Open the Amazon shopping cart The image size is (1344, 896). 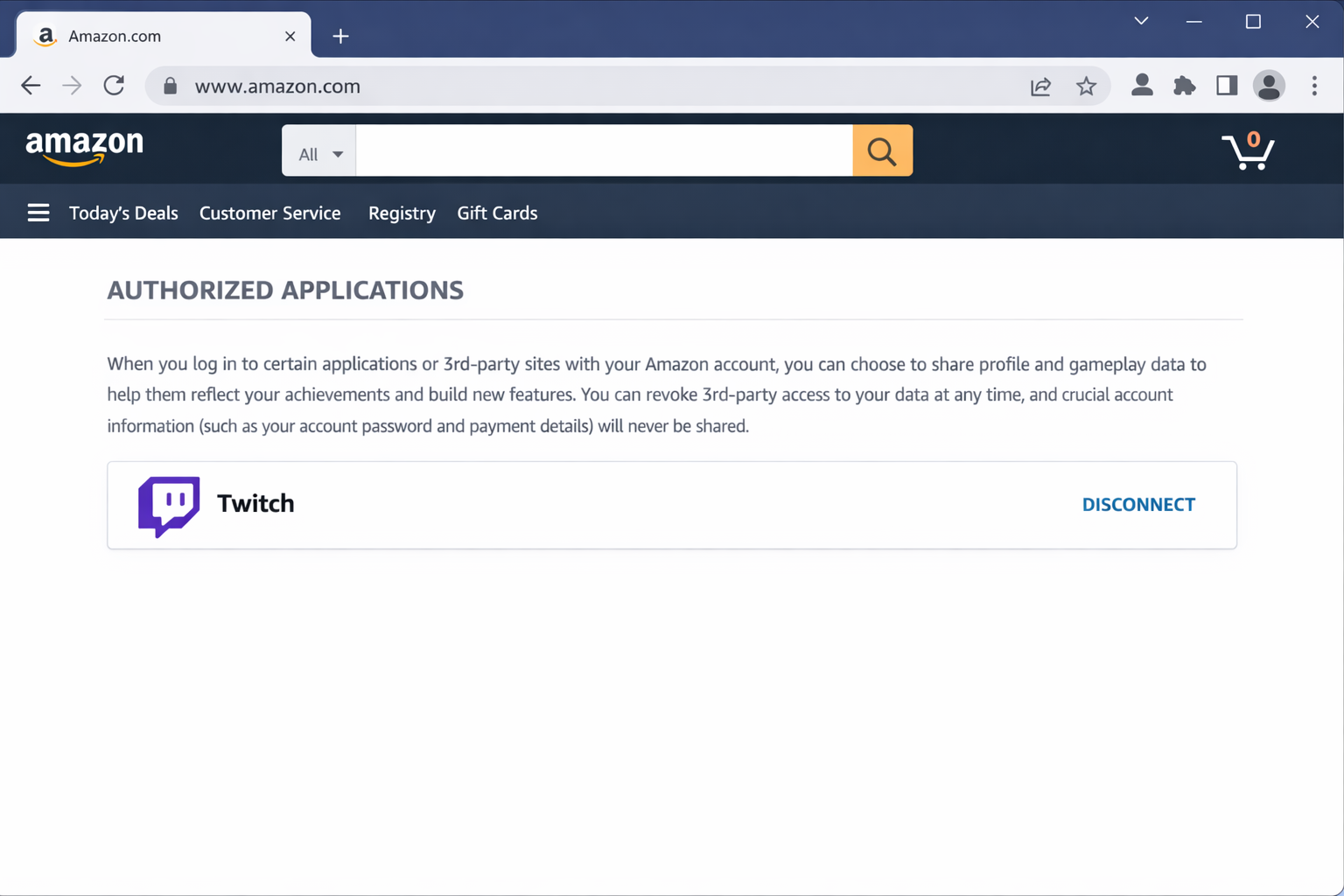point(1248,150)
